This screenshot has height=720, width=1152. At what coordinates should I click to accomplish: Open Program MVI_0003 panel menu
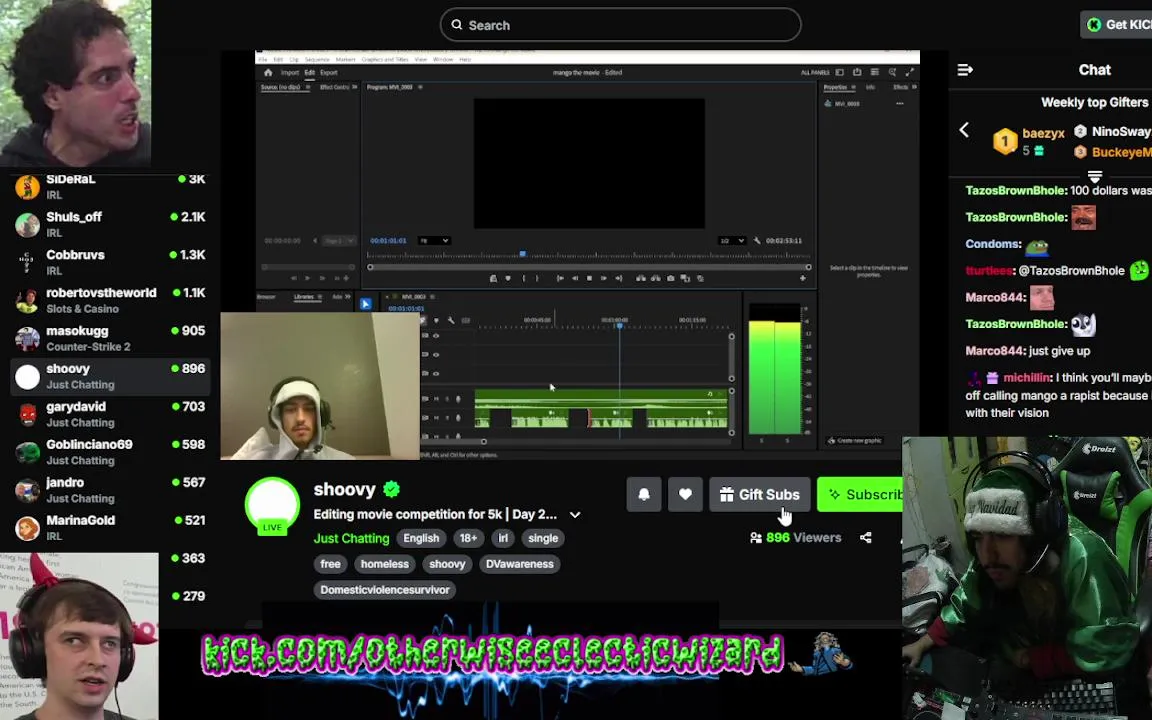coord(420,87)
